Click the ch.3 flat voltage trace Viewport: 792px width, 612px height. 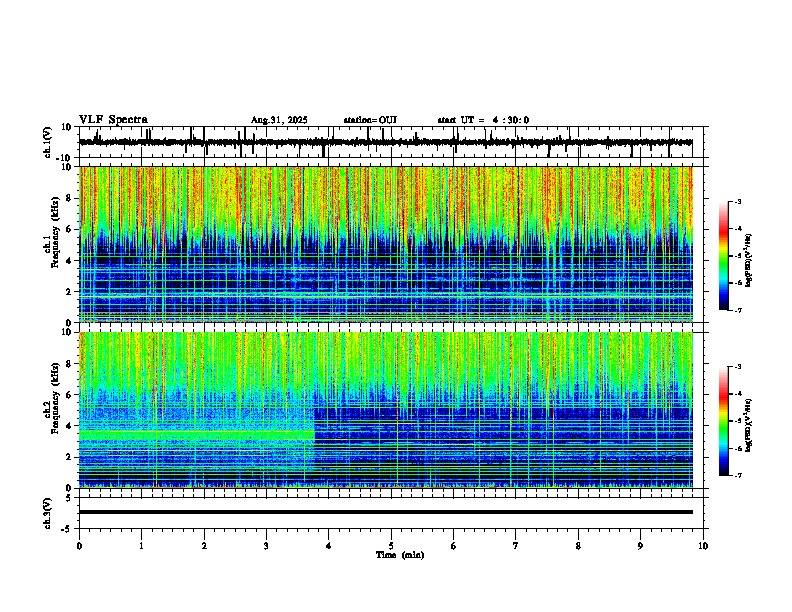coord(385,512)
